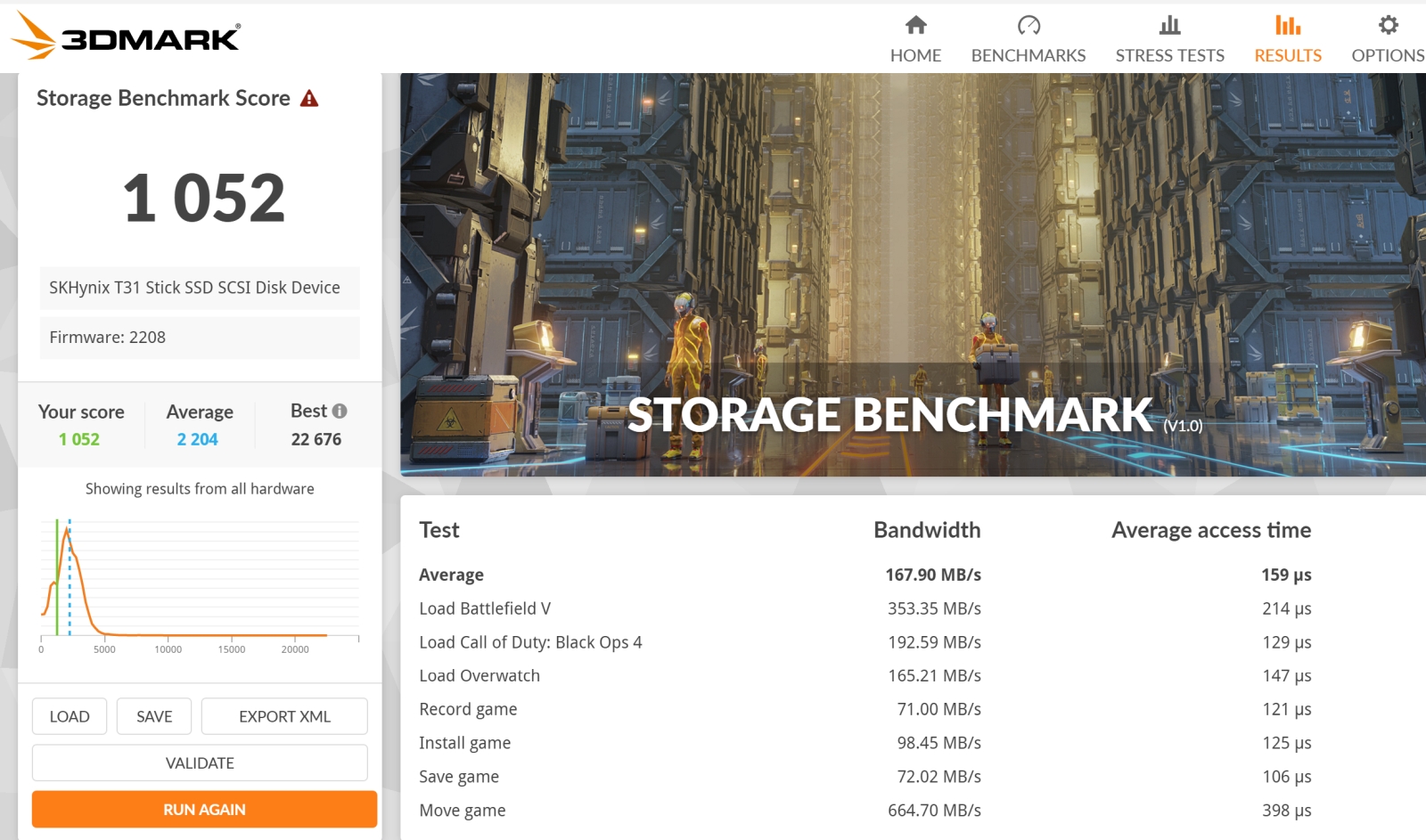Screen dimensions: 1426x840
Task: Click the Storage Benchmark banner image
Action: 913,274
